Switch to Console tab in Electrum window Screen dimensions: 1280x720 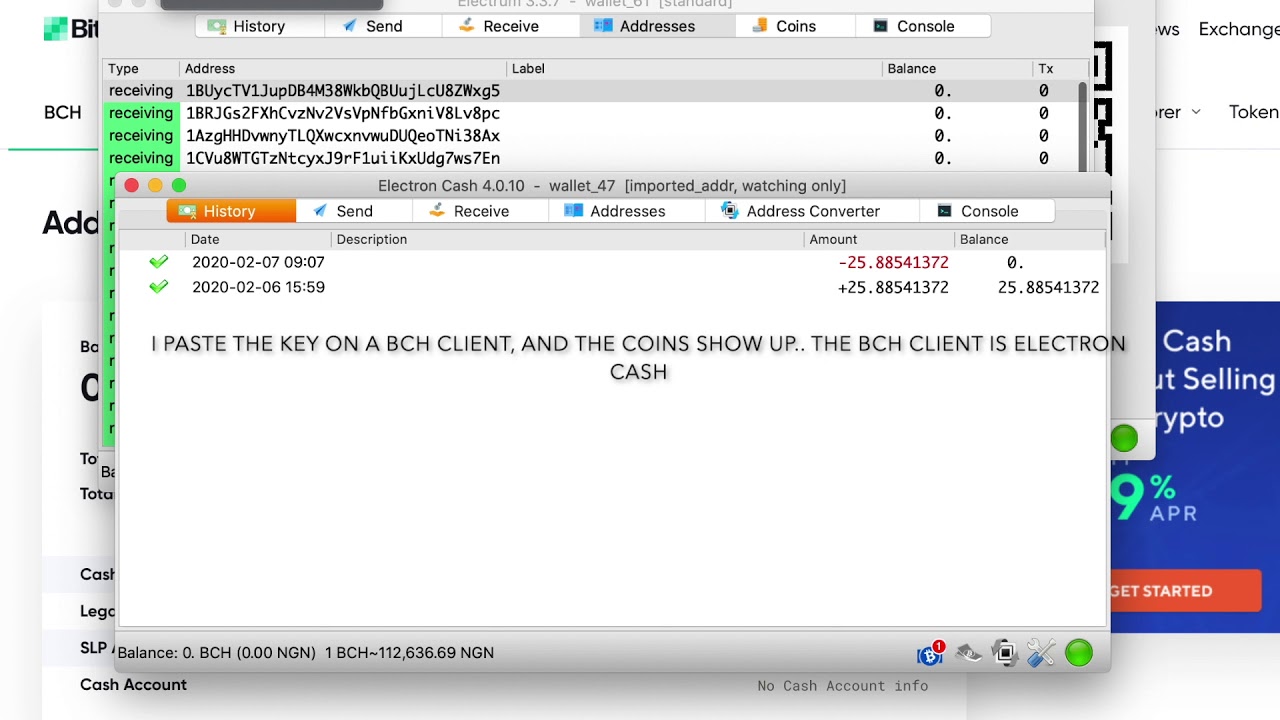coord(923,26)
